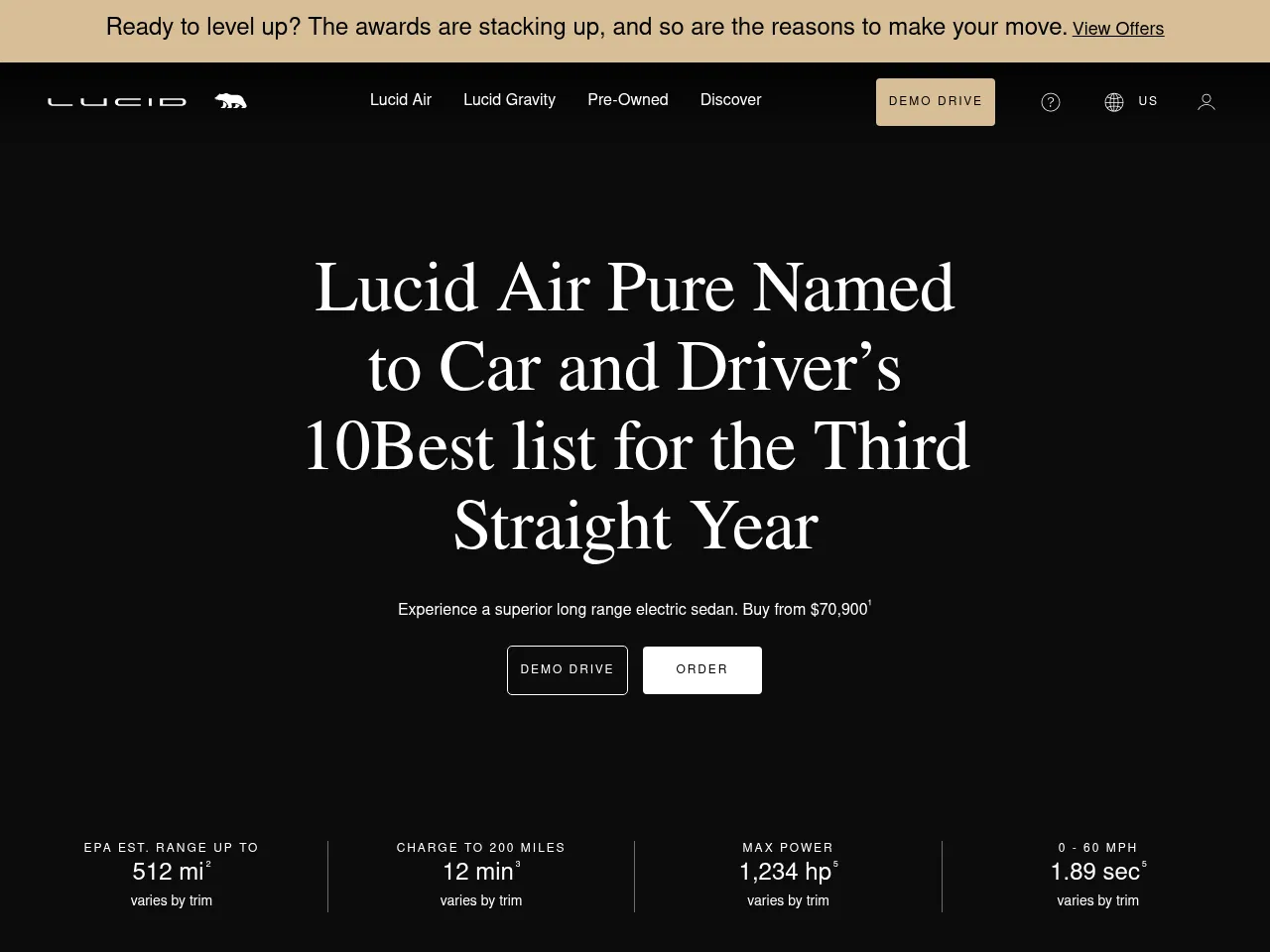Click the 0-60 MPH stat
Screen dimensions: 1270x952
click(x=1097, y=872)
